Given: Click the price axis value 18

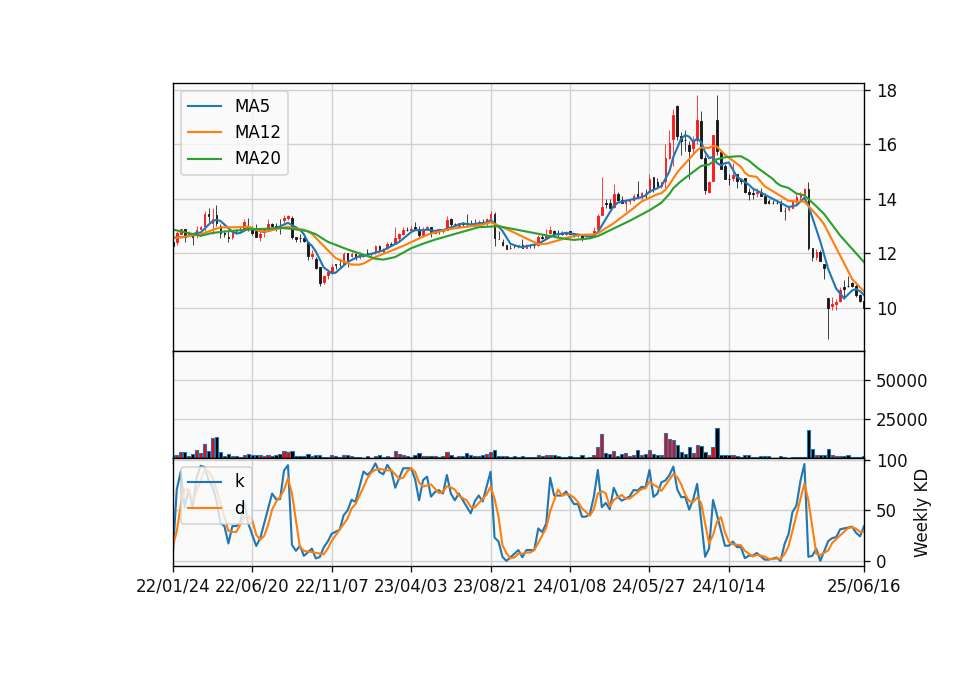Looking at the screenshot, I should [887, 91].
